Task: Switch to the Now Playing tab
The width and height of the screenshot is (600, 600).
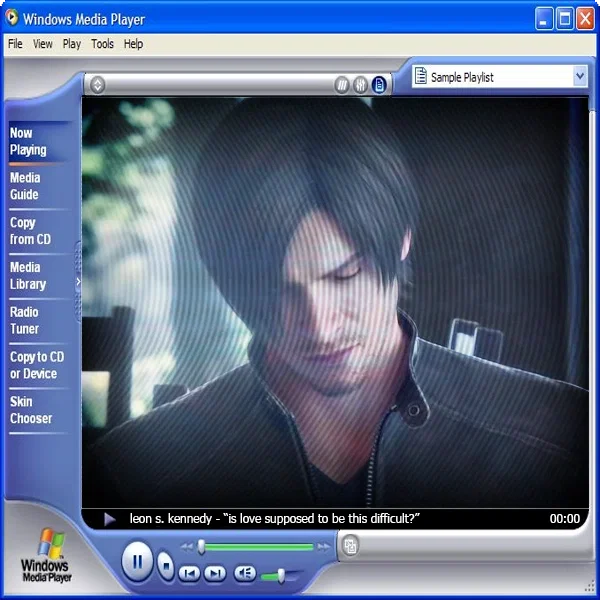Action: pyautogui.click(x=38, y=142)
